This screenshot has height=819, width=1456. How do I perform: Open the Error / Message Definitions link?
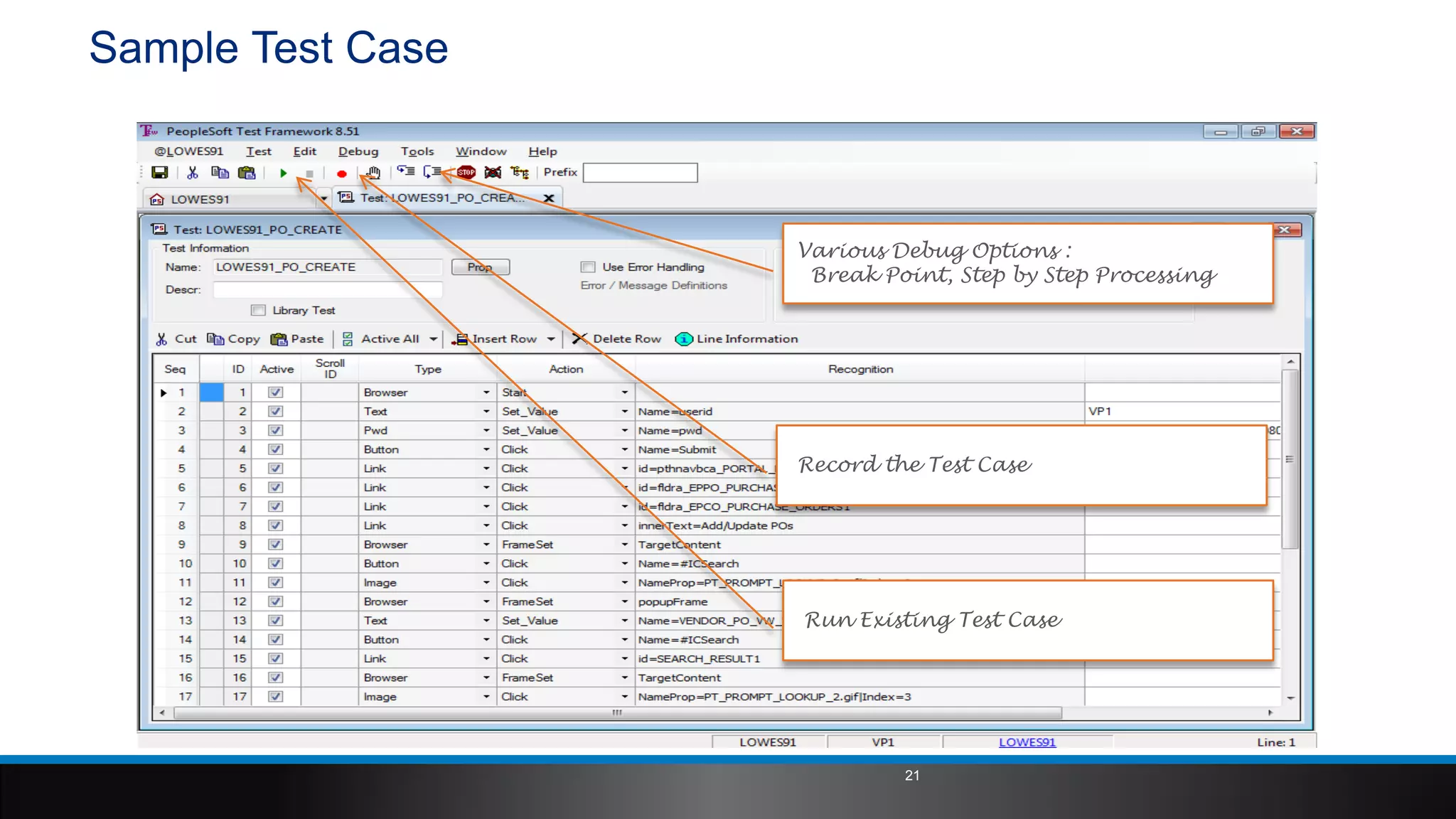[654, 286]
